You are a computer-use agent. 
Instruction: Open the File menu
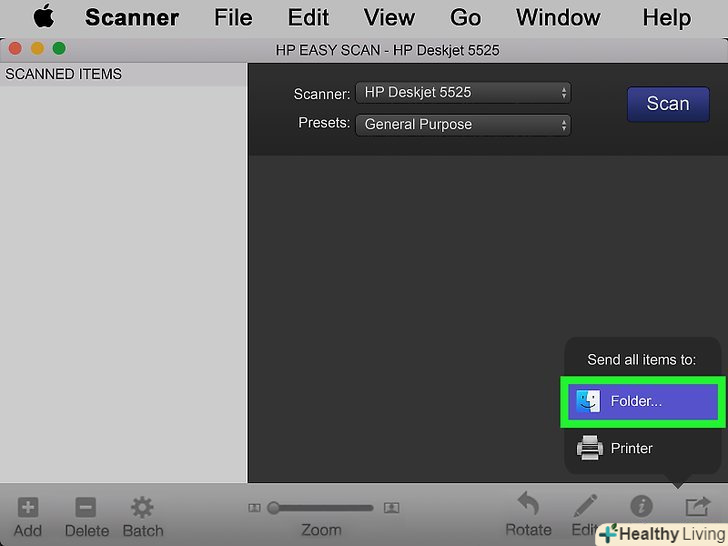[233, 18]
